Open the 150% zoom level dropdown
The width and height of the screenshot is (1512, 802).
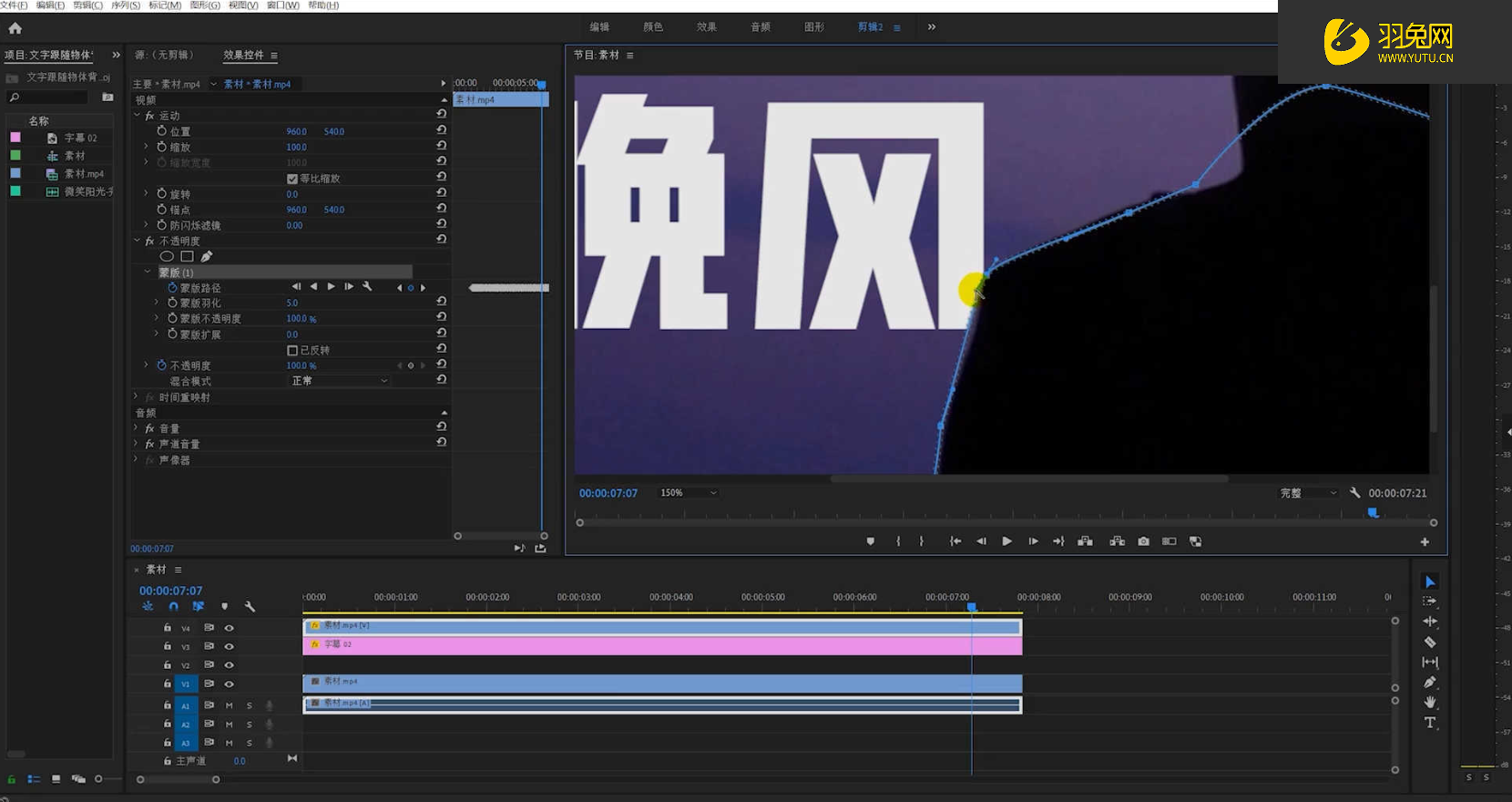[689, 493]
